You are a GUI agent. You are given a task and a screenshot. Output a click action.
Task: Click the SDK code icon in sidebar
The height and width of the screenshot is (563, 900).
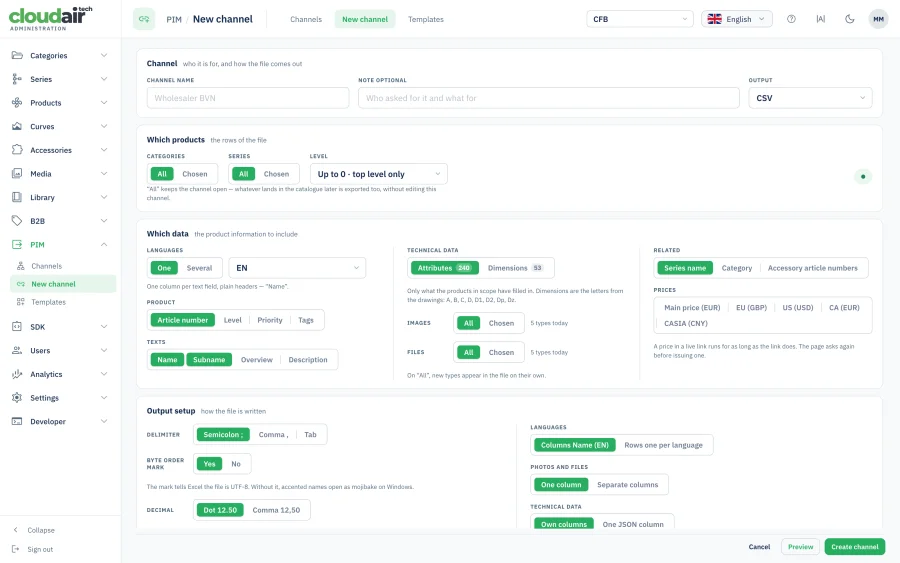click(17, 327)
